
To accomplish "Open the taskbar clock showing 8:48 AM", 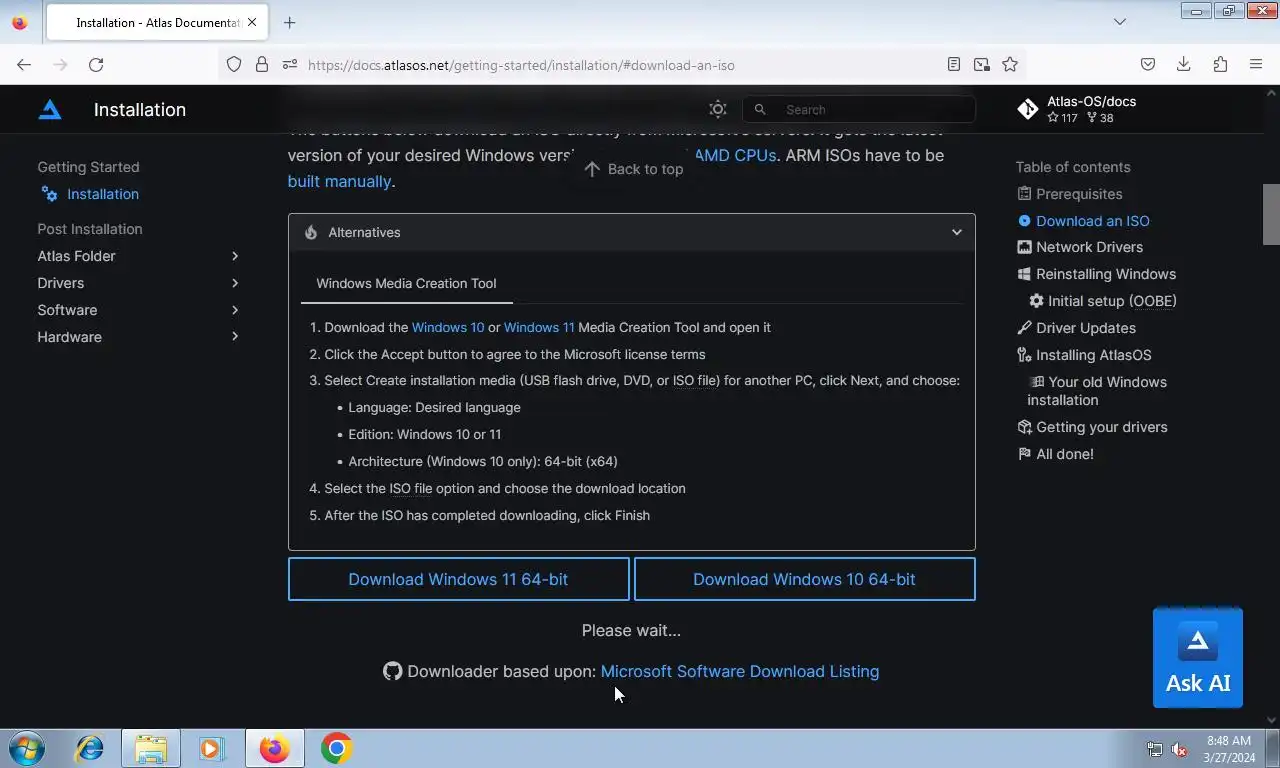I will pos(1229,749).
